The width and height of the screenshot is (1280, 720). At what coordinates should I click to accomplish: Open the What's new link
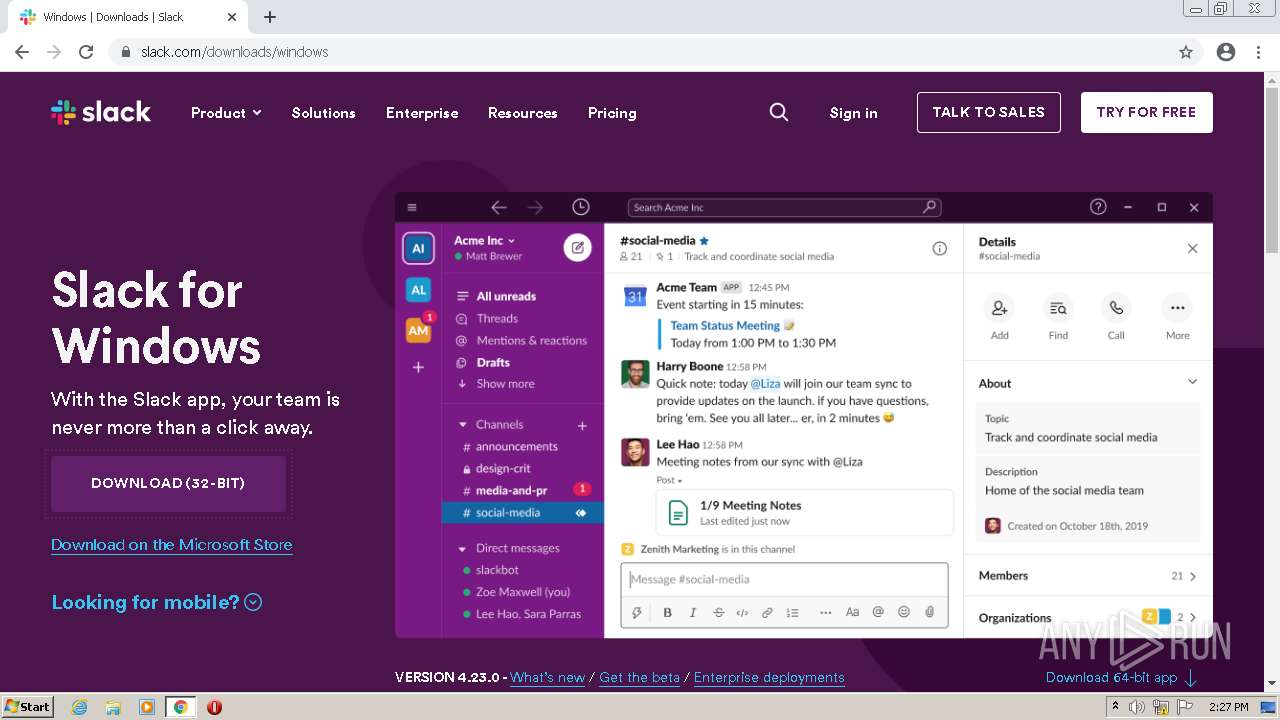[x=547, y=677]
